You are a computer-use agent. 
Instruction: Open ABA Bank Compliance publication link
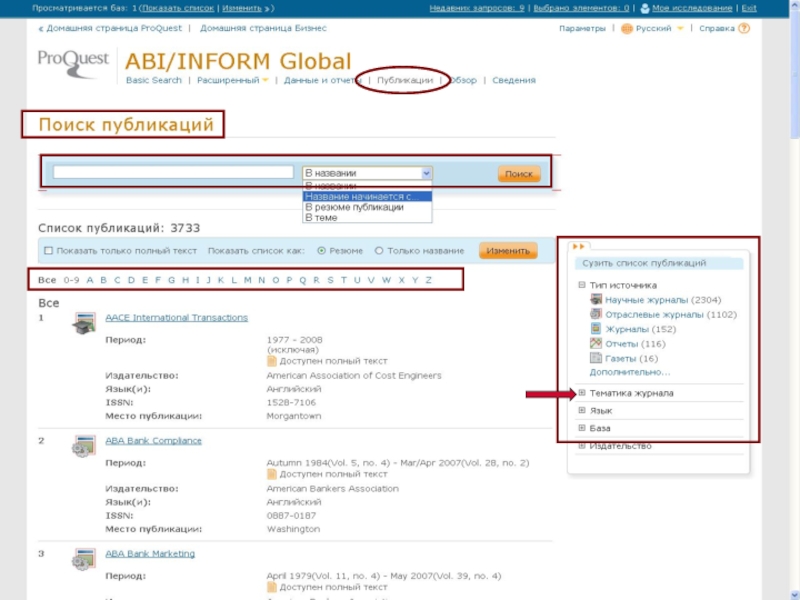coord(153,440)
